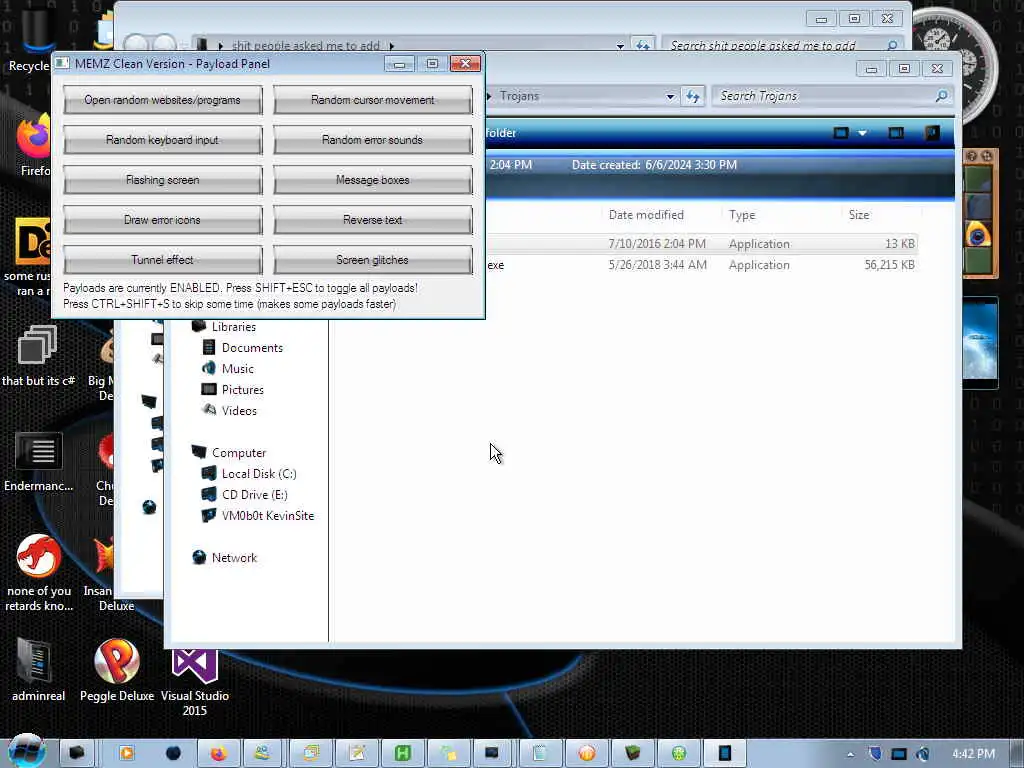The image size is (1024, 768).
Task: Click the volume tray icon
Action: tap(923, 754)
